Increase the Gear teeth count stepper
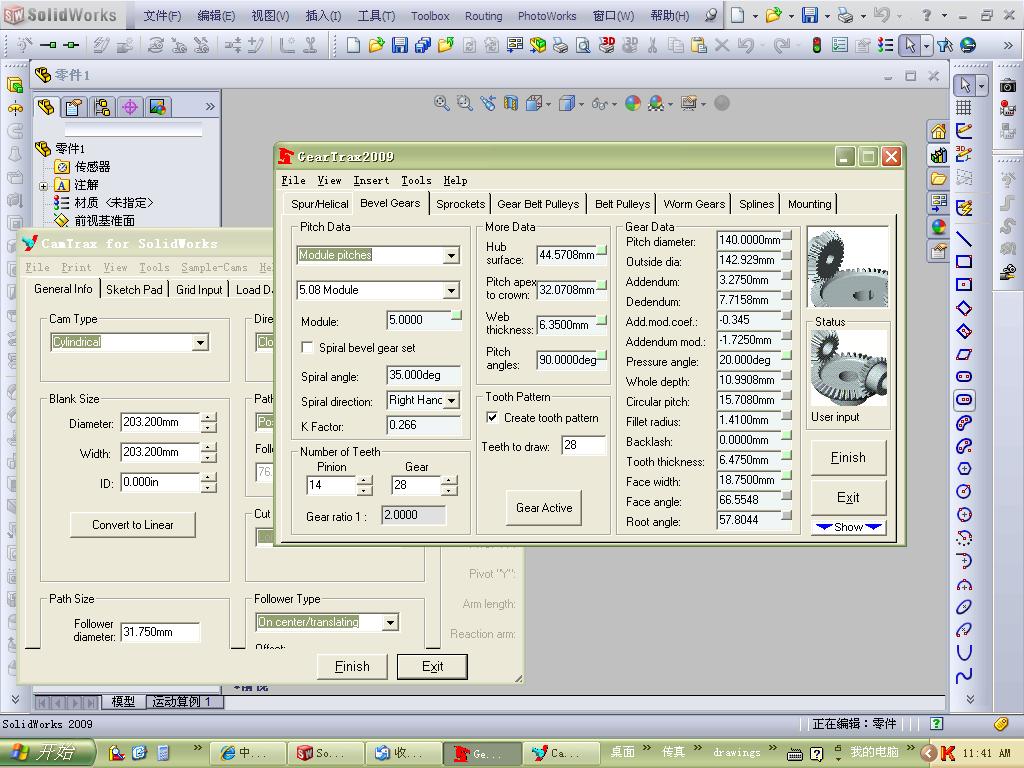Screen dimensions: 1024x768 click(x=449, y=480)
